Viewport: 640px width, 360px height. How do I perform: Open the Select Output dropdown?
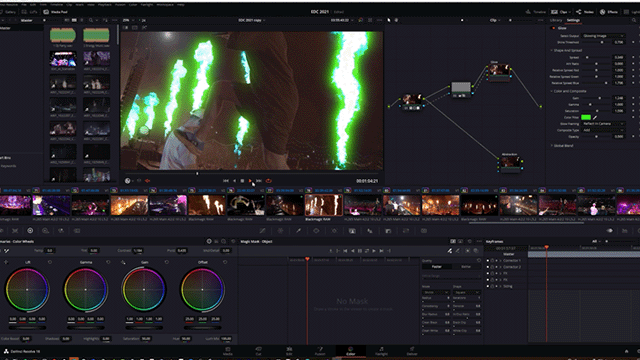(x=603, y=36)
